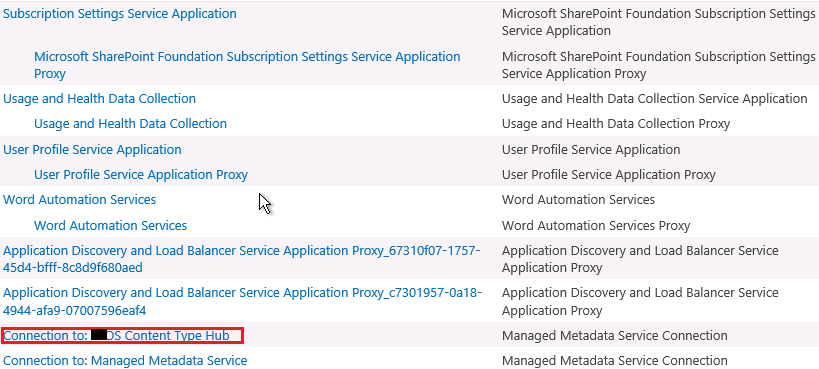The height and width of the screenshot is (369, 819).
Task: Select type text 'Subscription Settings Service Application Proxy'
Action: pos(659,65)
